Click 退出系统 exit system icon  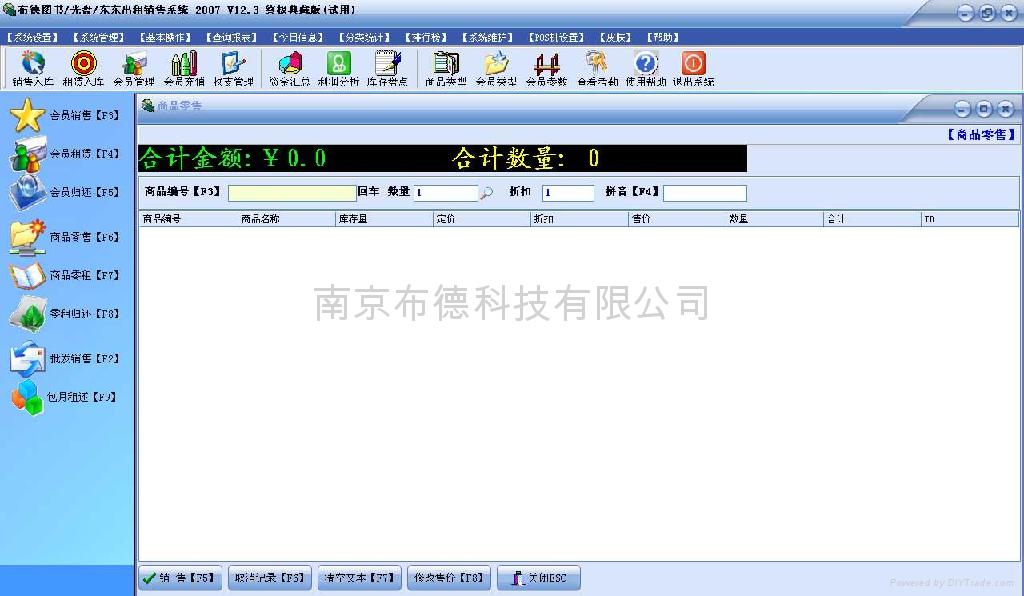tap(694, 69)
